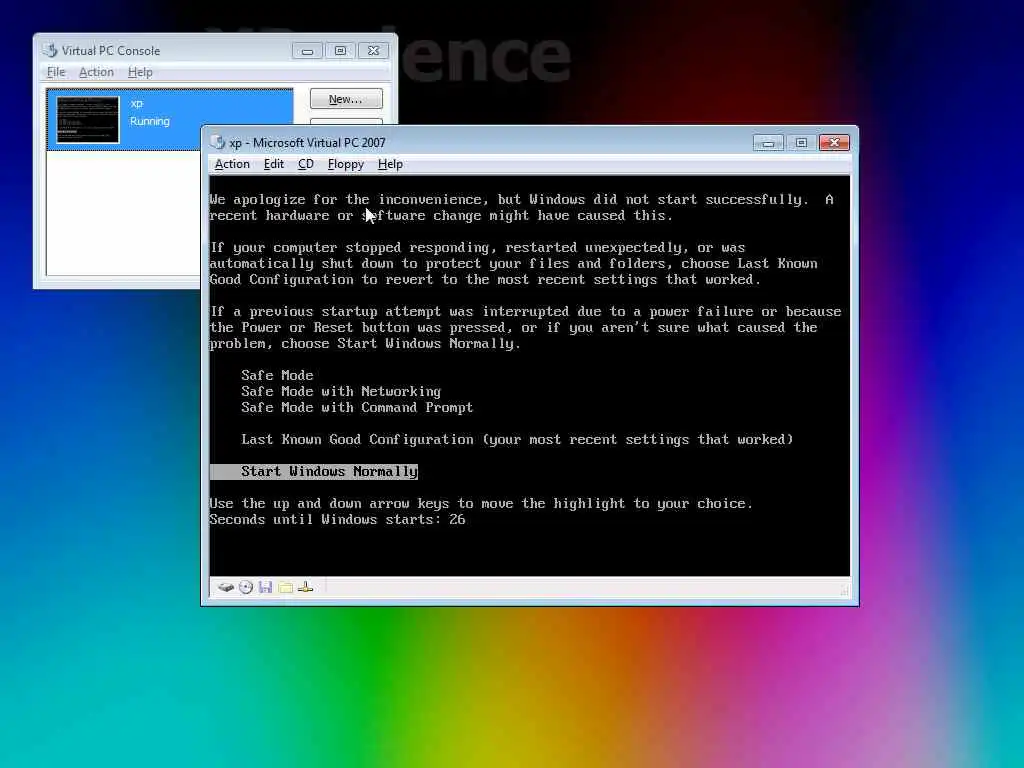Open Action menu in Virtual PC Console
Screen dimensions: 1024x768
click(96, 72)
